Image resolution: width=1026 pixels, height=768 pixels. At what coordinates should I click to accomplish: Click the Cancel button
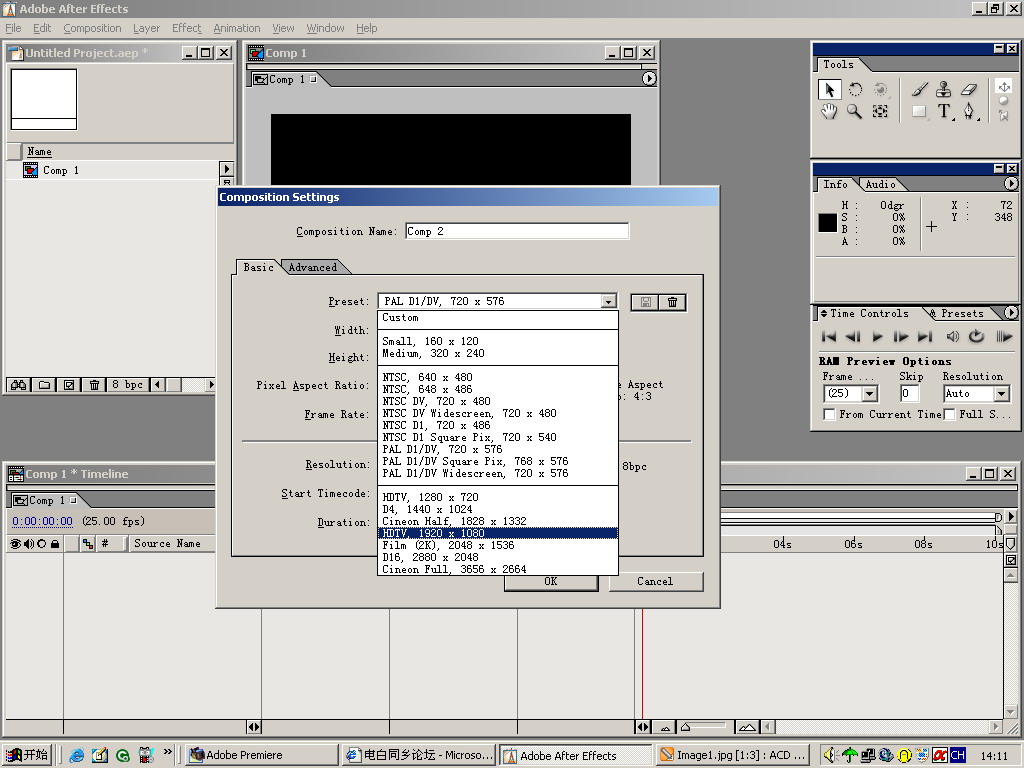655,581
